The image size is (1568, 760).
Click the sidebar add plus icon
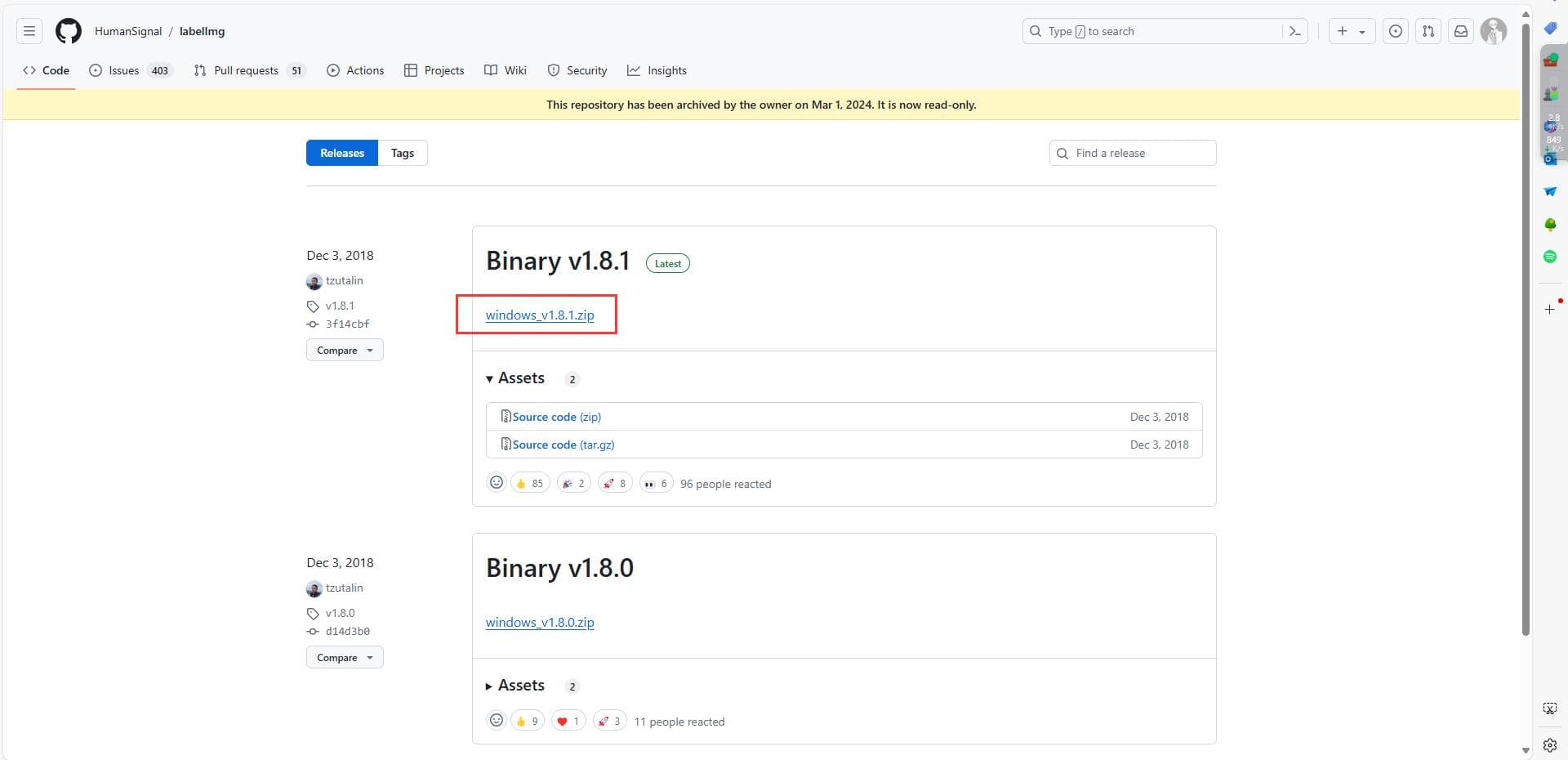click(x=1550, y=309)
